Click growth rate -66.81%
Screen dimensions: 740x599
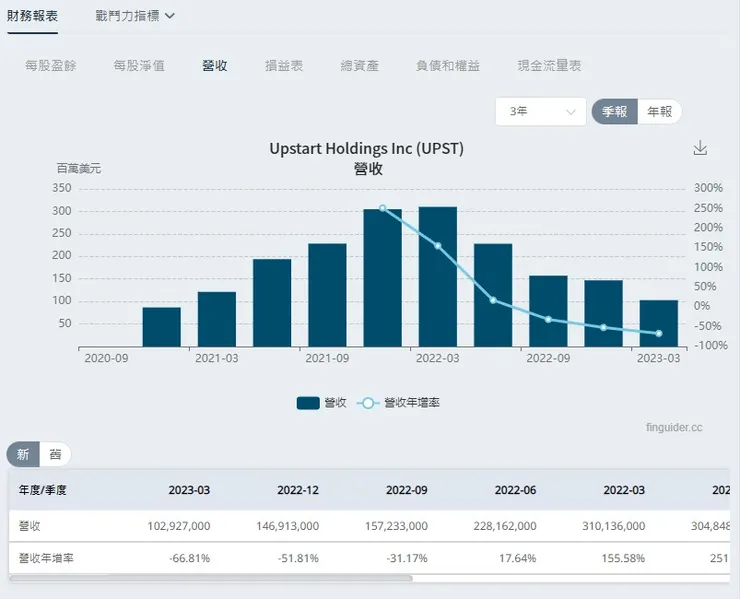pos(190,558)
